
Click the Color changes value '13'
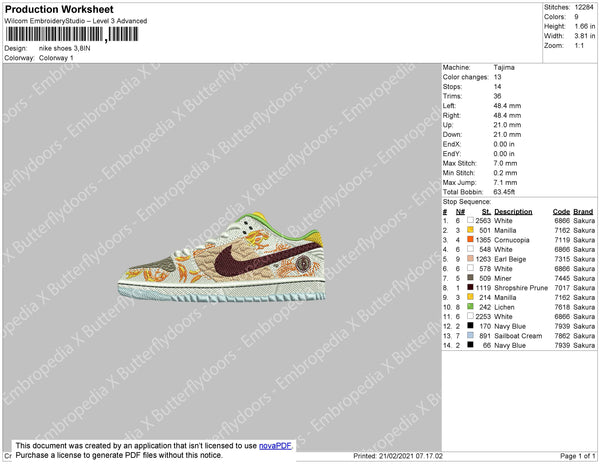pos(497,77)
